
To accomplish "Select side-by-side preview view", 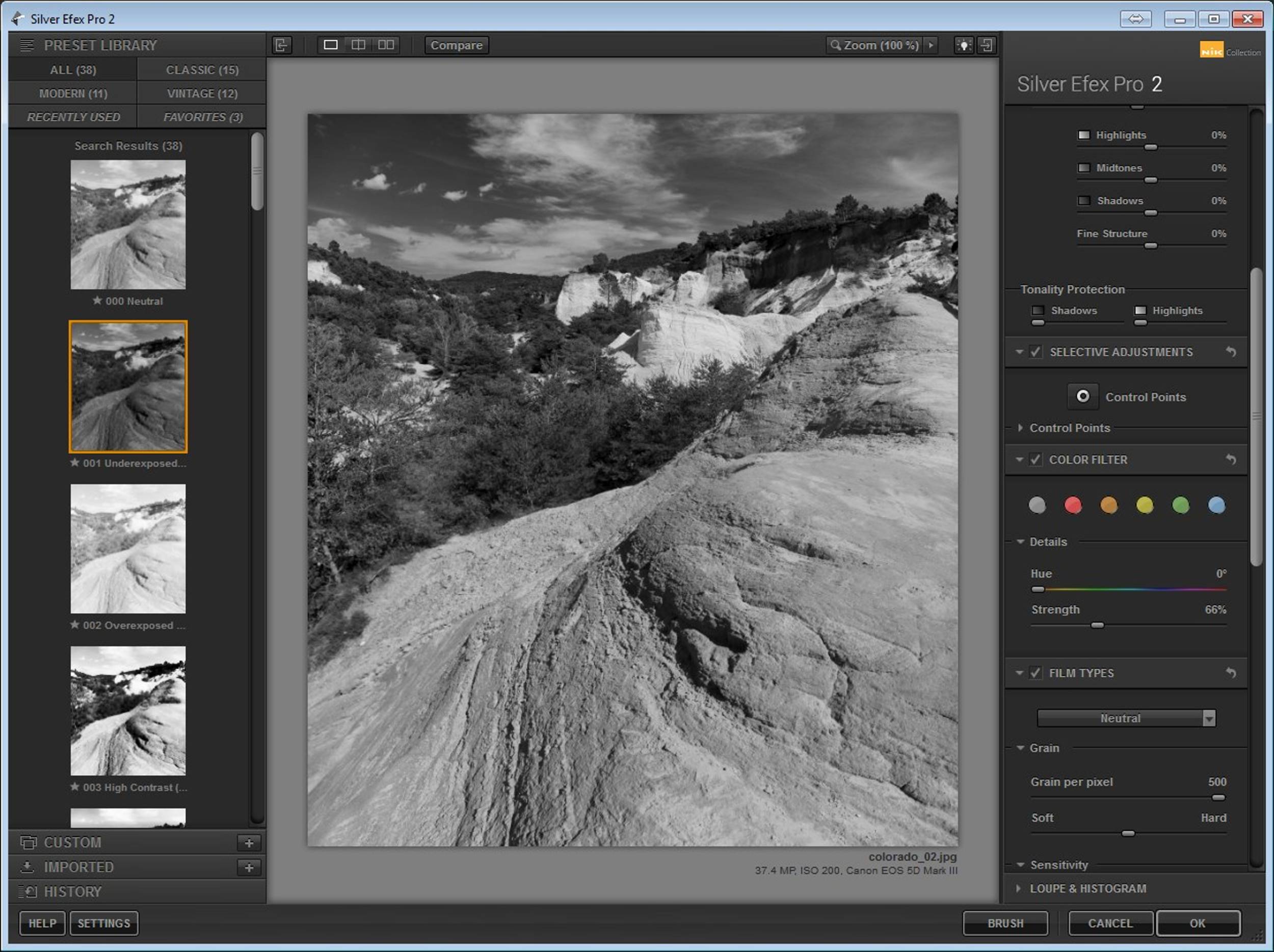I will tap(386, 45).
